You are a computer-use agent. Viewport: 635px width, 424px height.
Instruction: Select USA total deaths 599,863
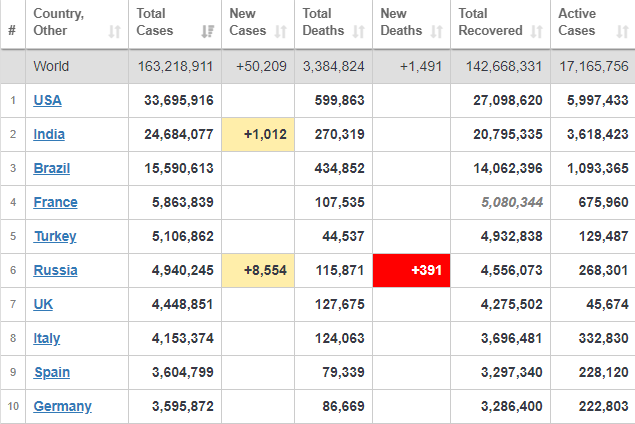339,100
